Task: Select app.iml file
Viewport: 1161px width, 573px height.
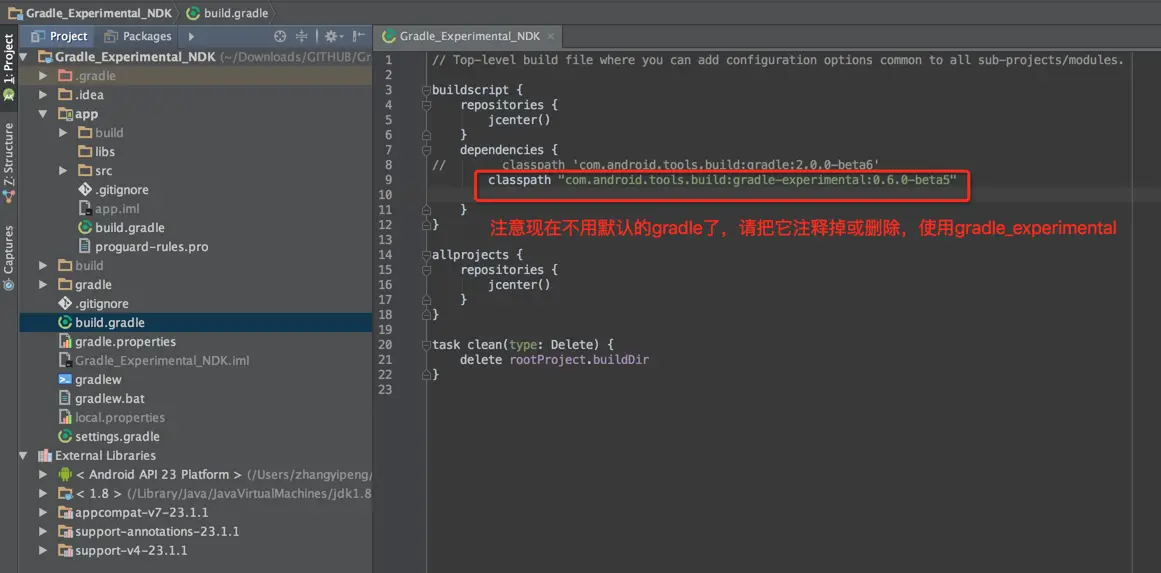Action: click(x=117, y=209)
